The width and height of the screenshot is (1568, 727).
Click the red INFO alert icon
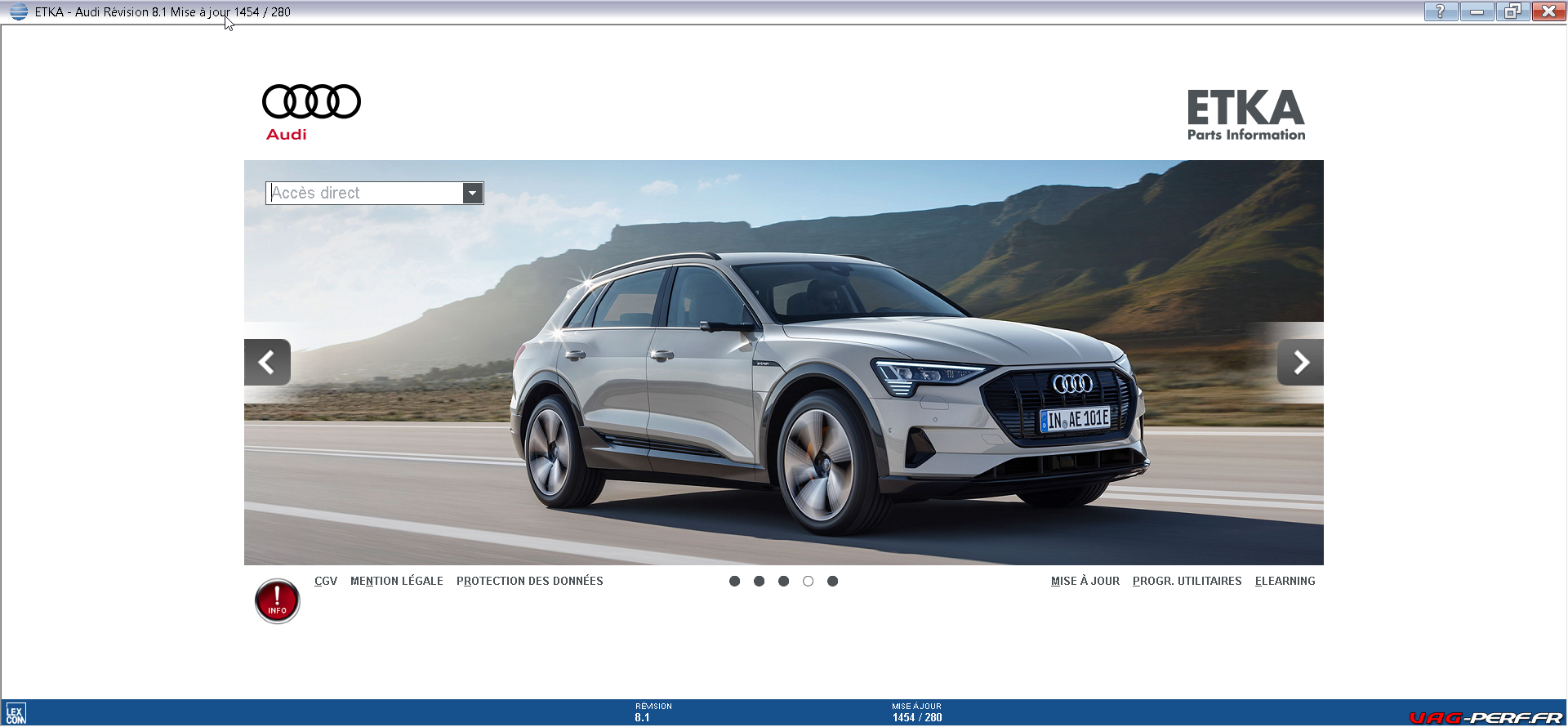click(x=278, y=601)
